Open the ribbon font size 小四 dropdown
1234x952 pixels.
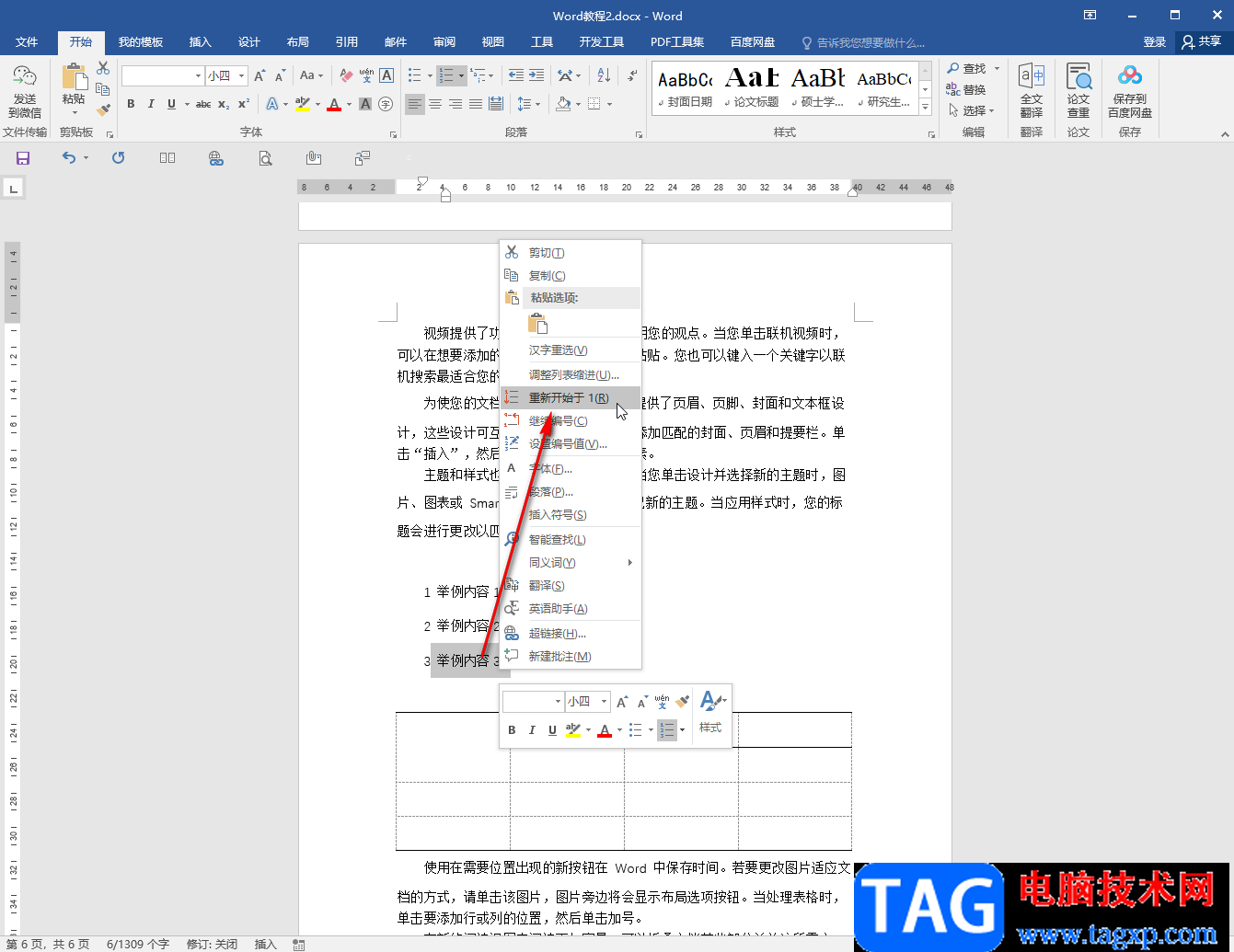point(242,75)
